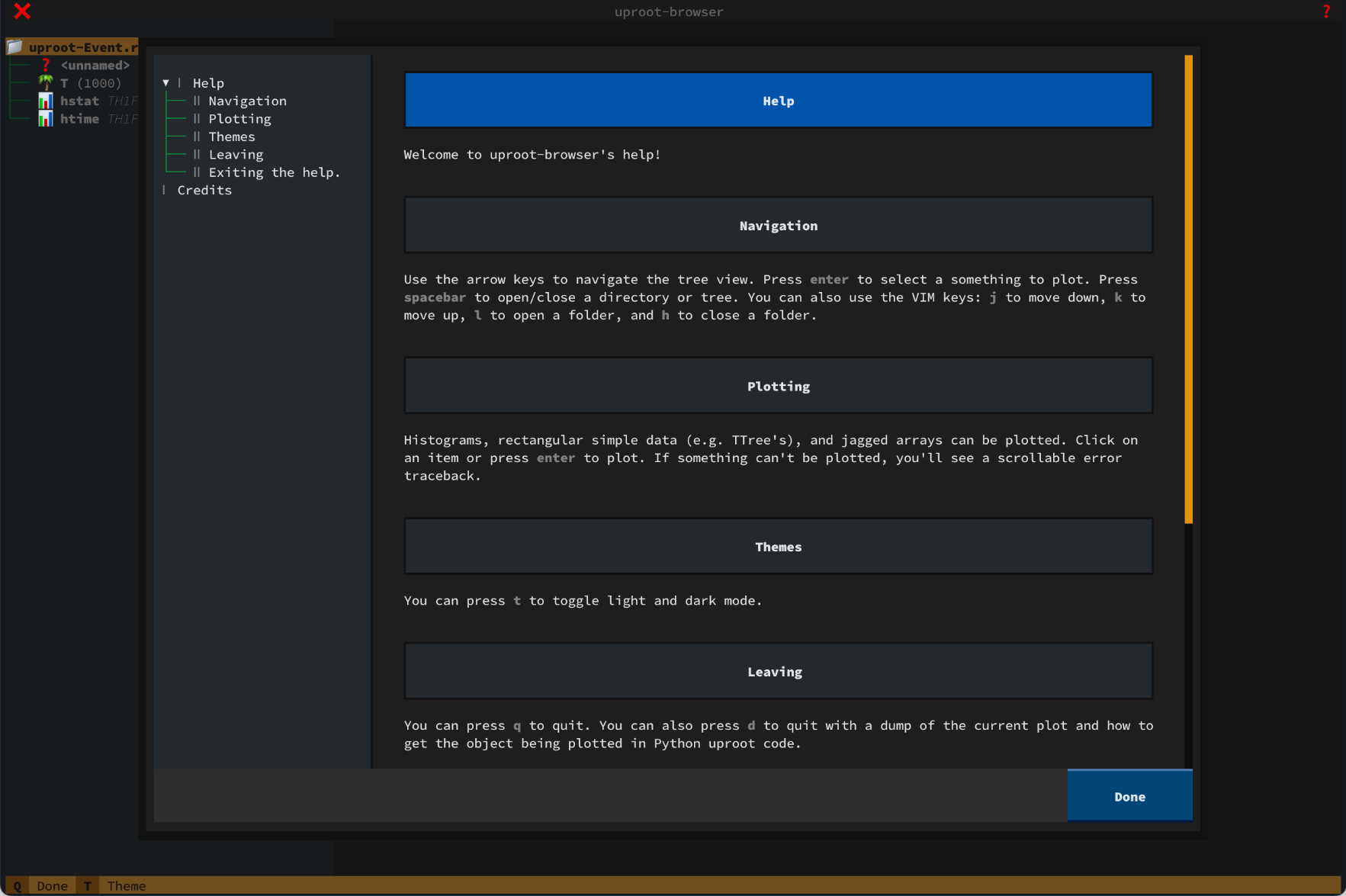Open Credits in the contents tree
The width and height of the screenshot is (1346, 896).
tap(204, 191)
